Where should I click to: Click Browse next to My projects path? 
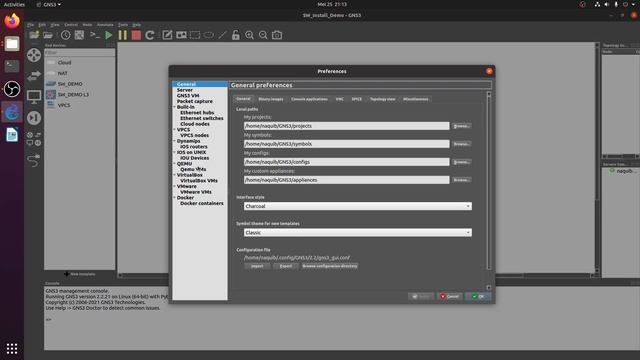point(461,126)
